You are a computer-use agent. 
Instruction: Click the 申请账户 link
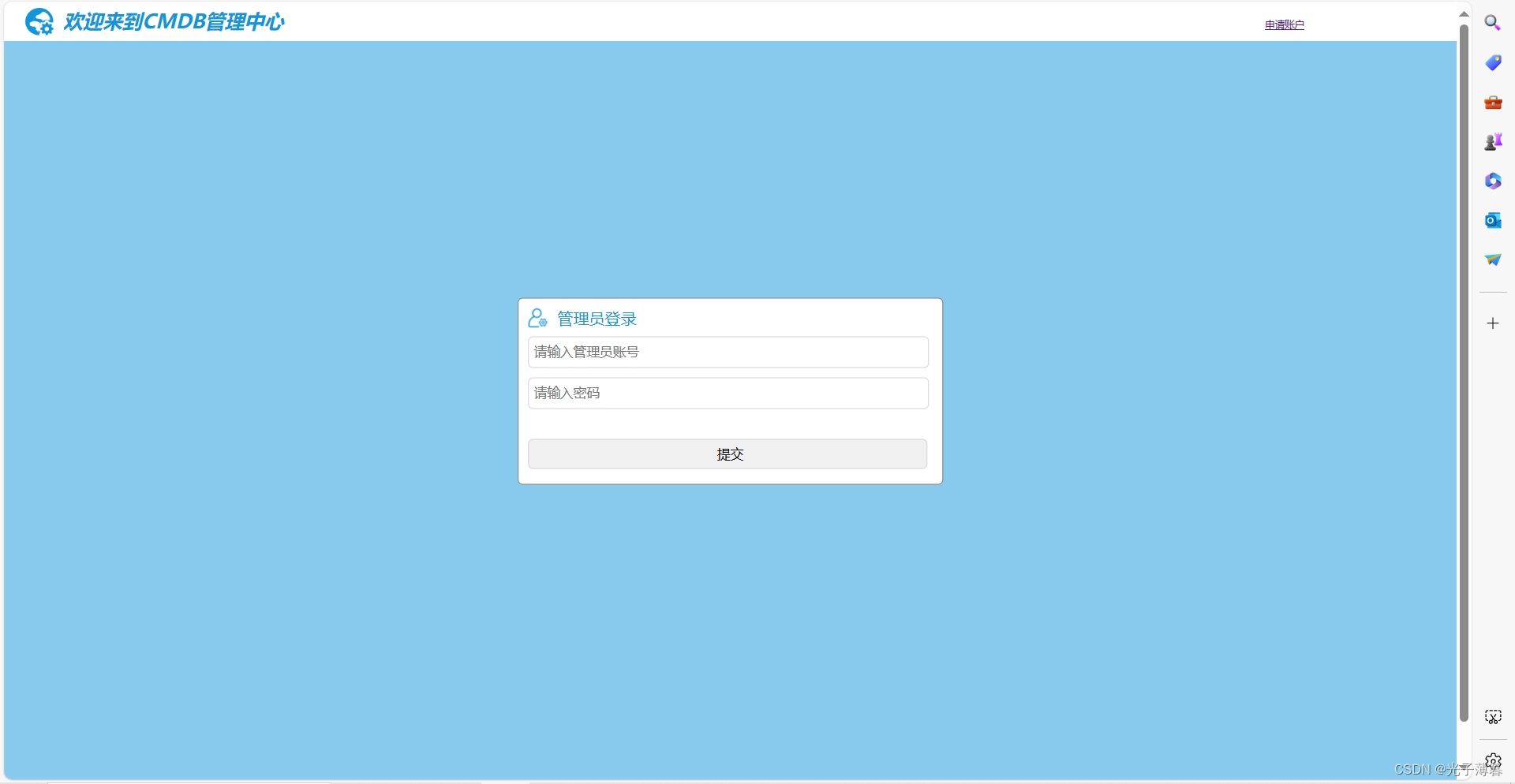[x=1284, y=24]
